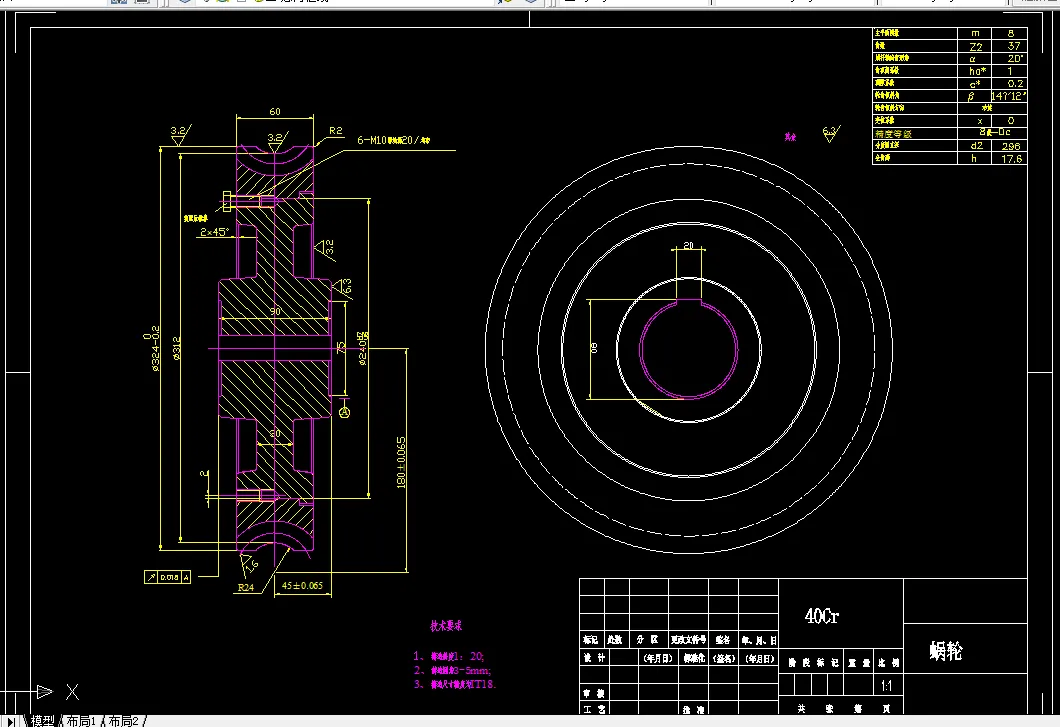Screen dimensions: 1060x727
Task: Select the R24 radius label
Action: [245, 587]
